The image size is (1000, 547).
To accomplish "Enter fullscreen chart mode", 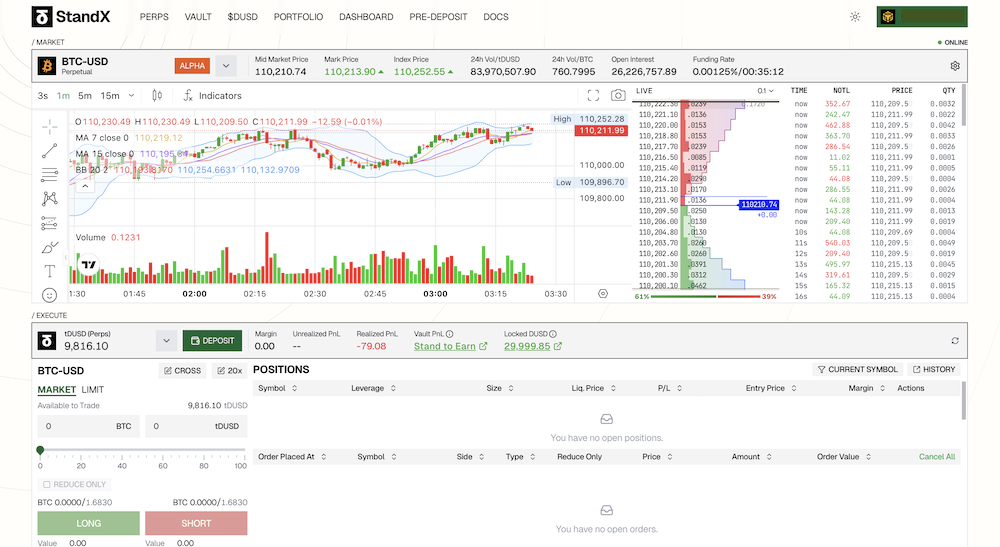I will [x=593, y=96].
